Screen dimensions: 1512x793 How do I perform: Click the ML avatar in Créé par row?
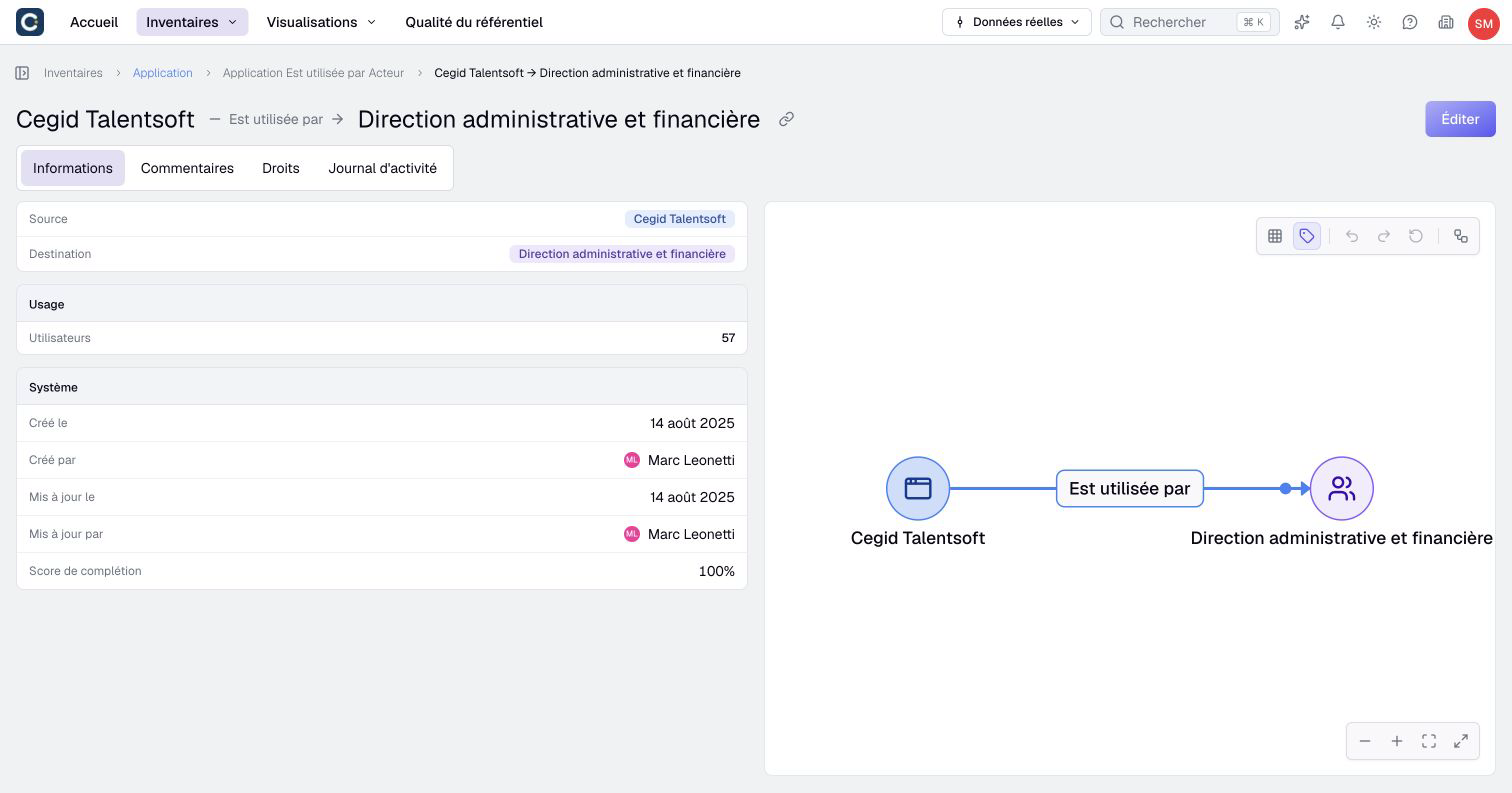[x=632, y=460]
